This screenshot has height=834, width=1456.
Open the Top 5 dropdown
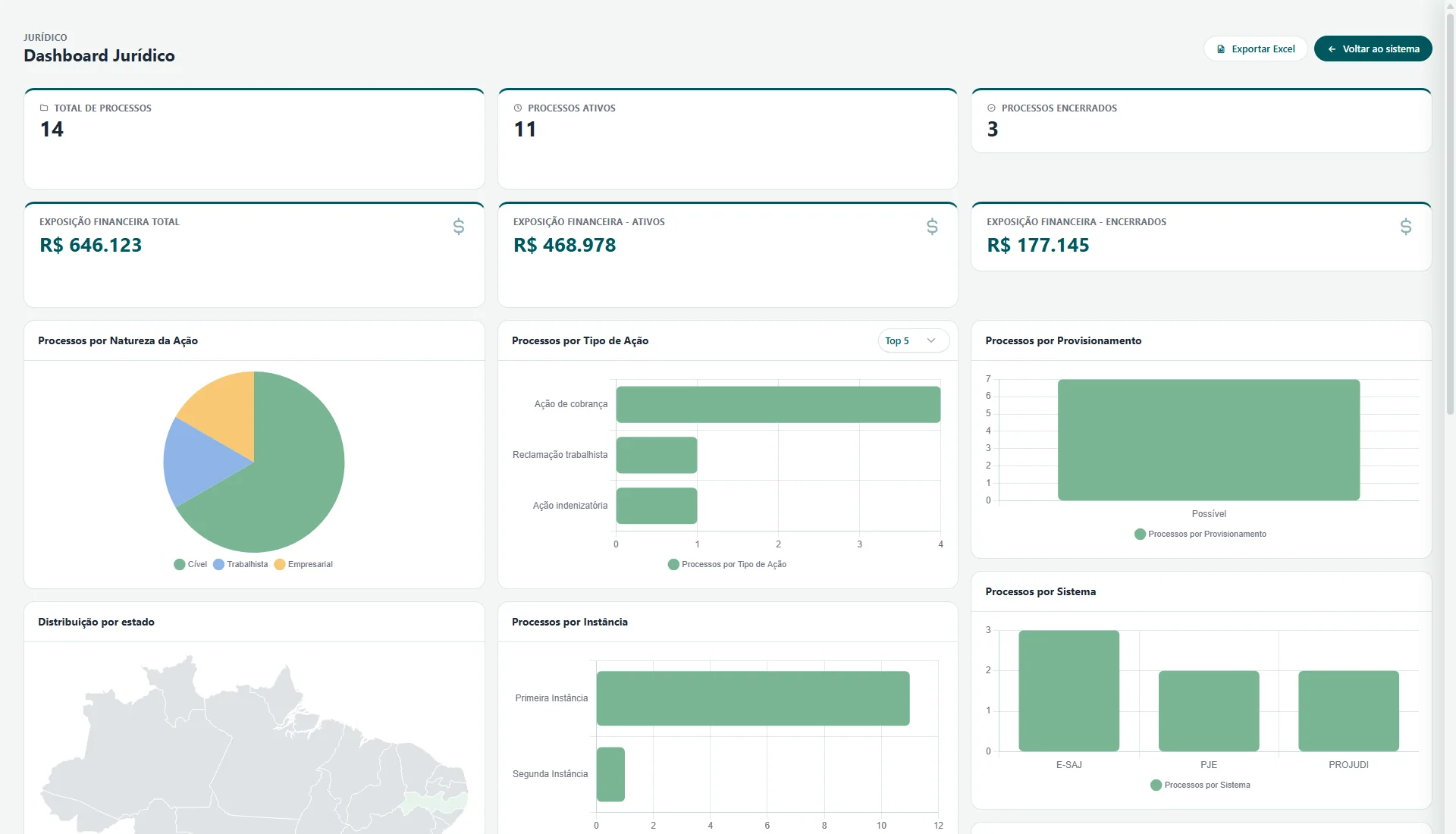pyautogui.click(x=913, y=340)
